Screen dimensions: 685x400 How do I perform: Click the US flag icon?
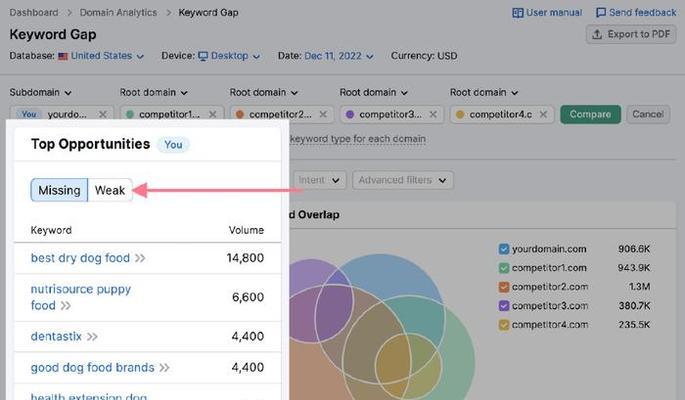(63, 56)
